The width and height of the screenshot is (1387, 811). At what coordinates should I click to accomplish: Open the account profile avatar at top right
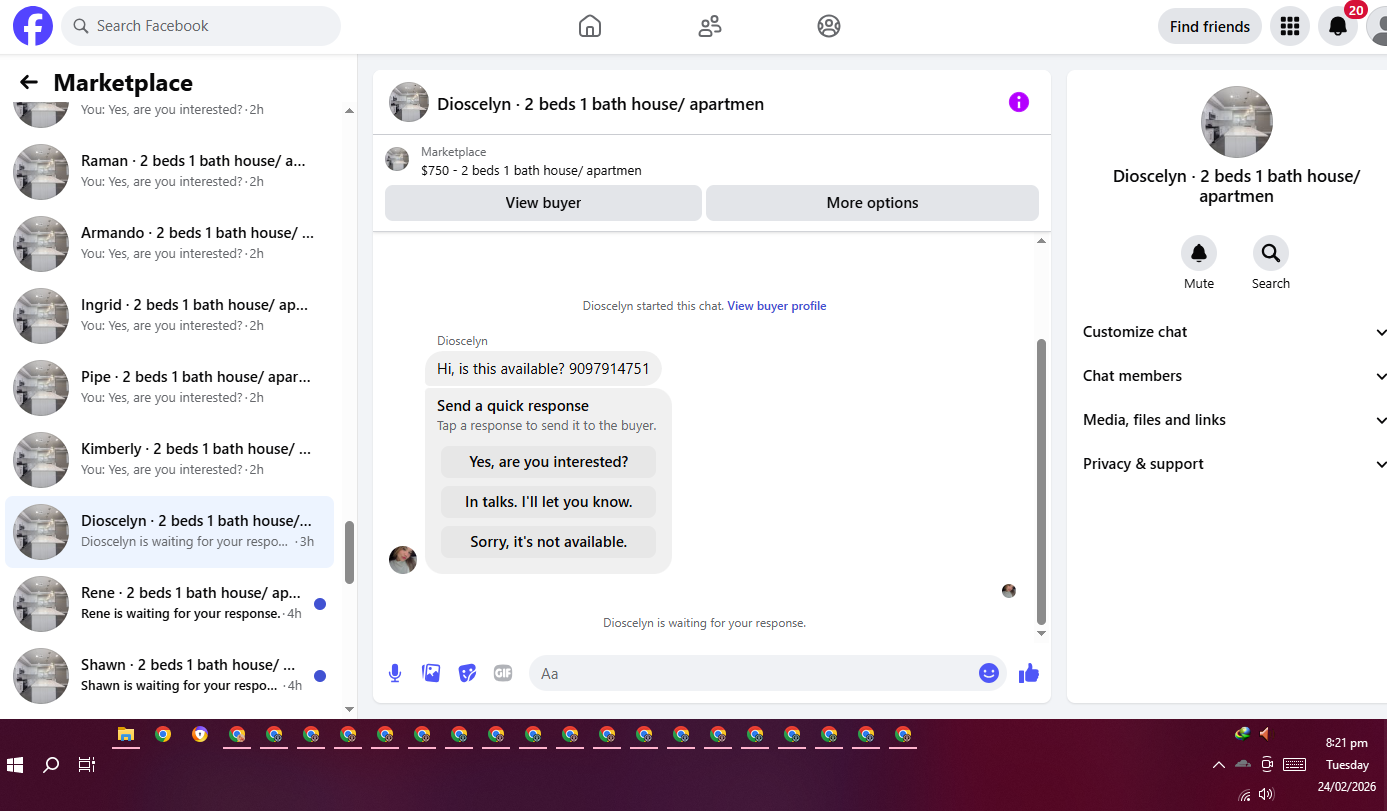1377,26
